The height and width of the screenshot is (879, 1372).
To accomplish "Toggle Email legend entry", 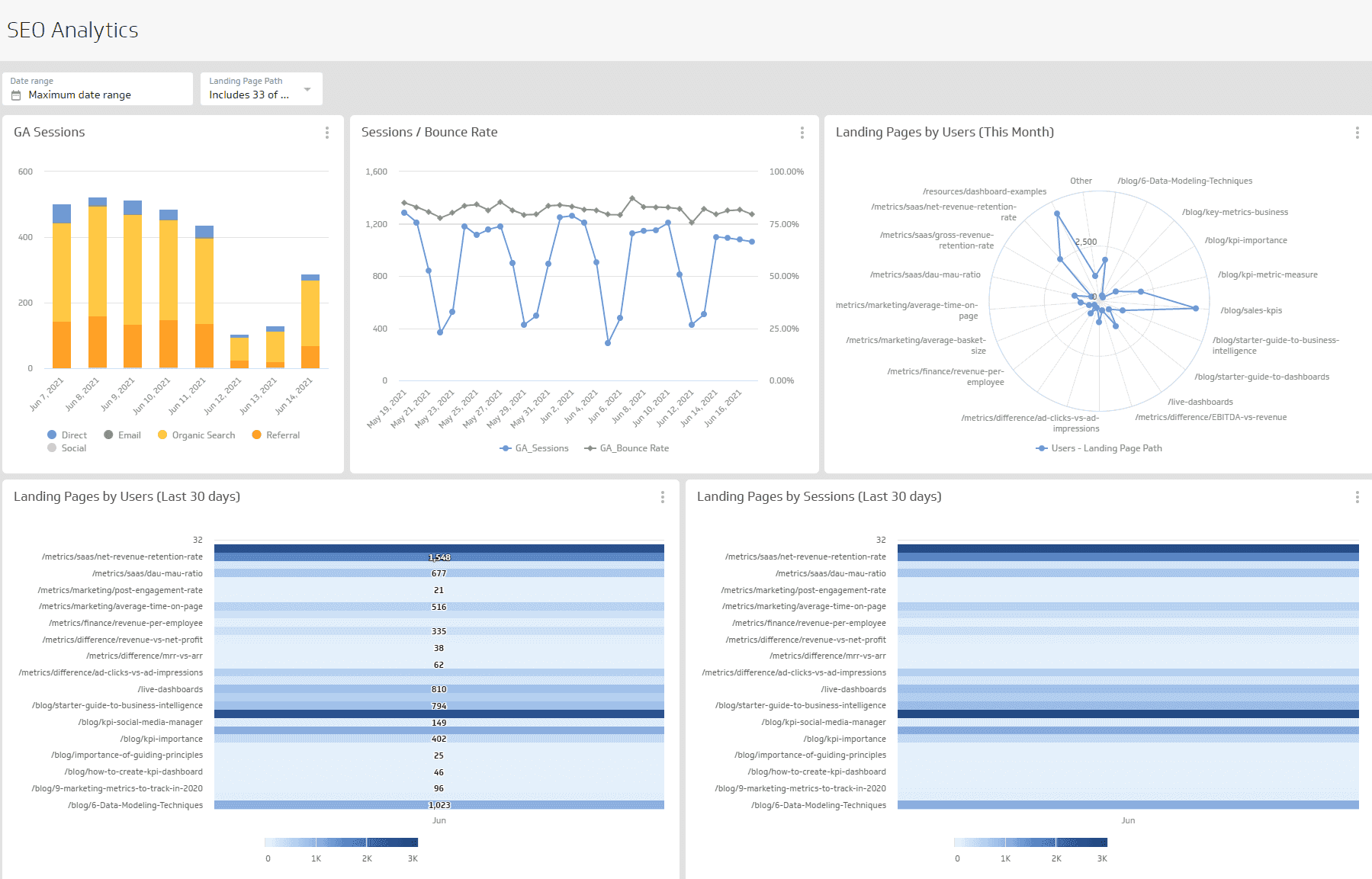I will pos(122,435).
